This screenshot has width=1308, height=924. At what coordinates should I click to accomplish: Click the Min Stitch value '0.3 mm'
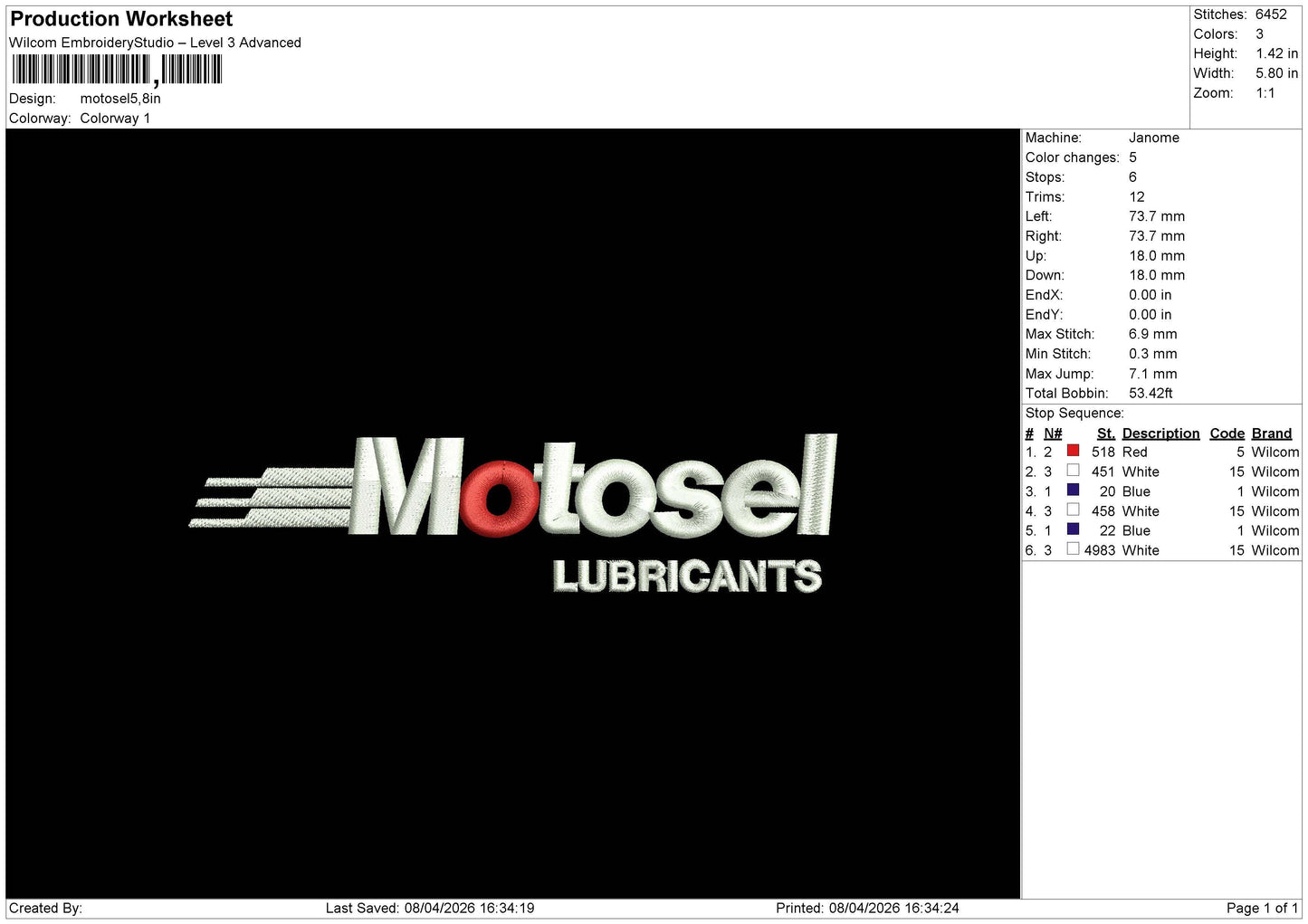click(1153, 354)
